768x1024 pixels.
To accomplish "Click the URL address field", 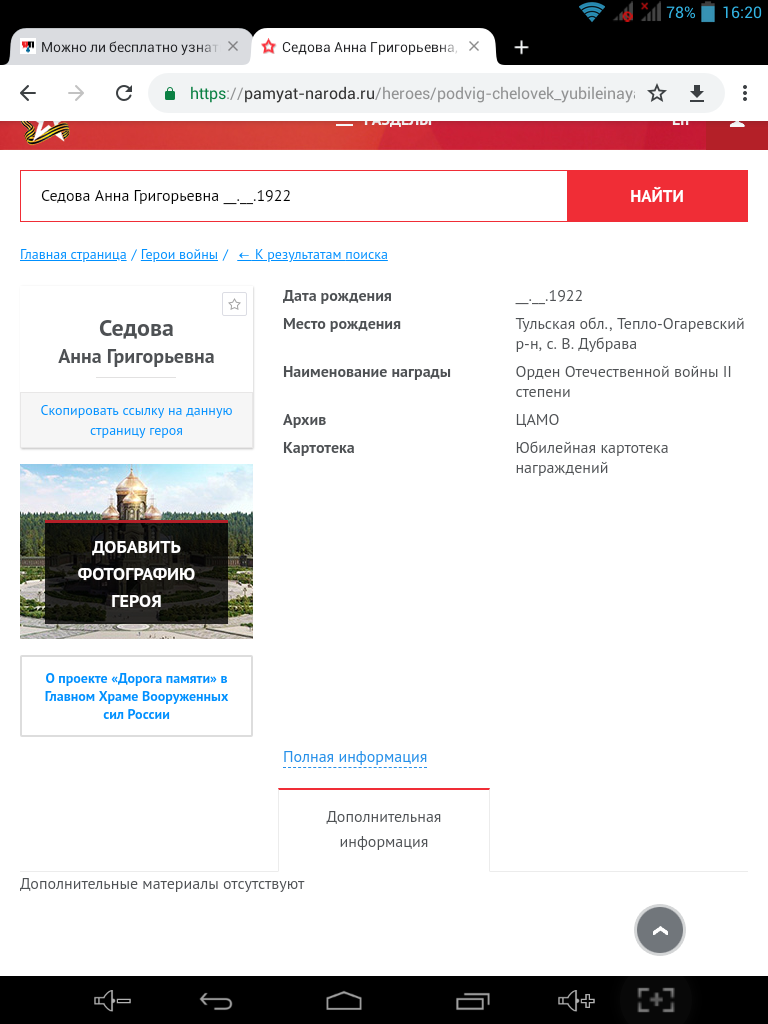I will click(x=411, y=93).
